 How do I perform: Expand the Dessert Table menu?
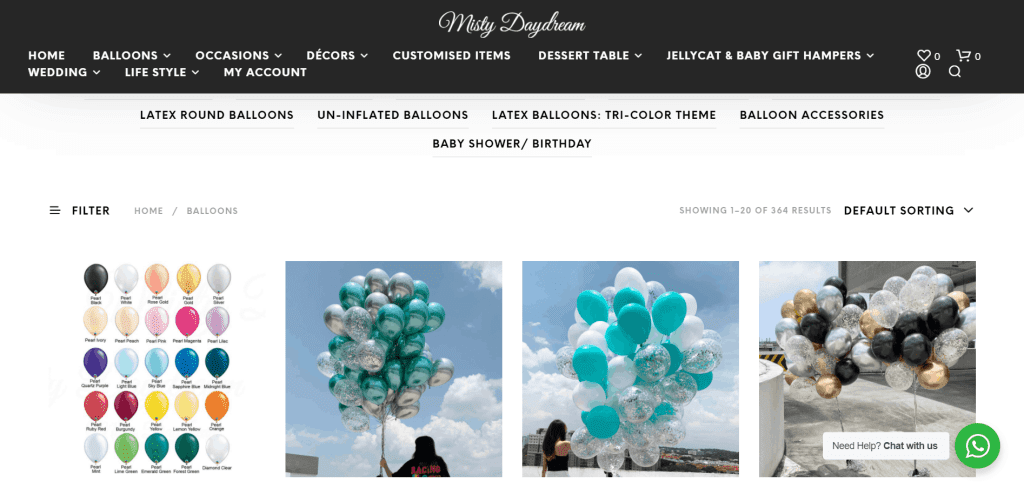tap(590, 56)
